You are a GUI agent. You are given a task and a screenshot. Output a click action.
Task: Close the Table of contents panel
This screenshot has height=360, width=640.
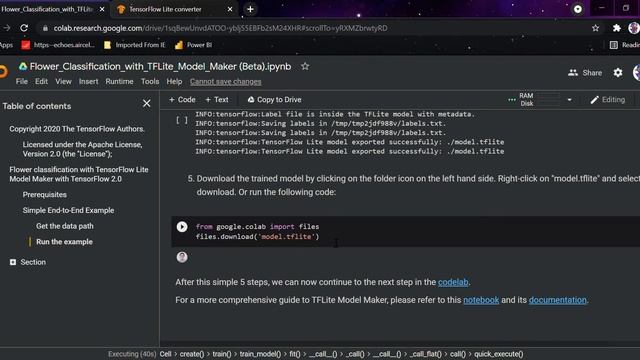147,104
